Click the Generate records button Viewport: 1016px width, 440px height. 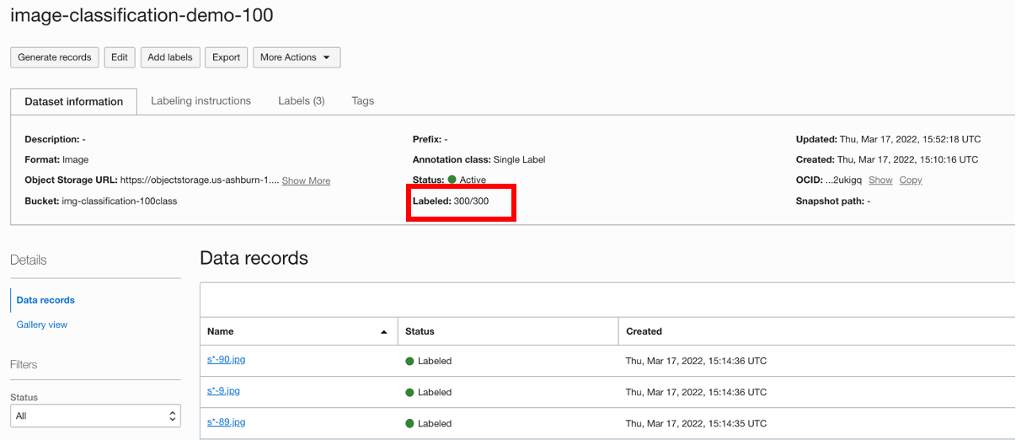pyautogui.click(x=54, y=57)
